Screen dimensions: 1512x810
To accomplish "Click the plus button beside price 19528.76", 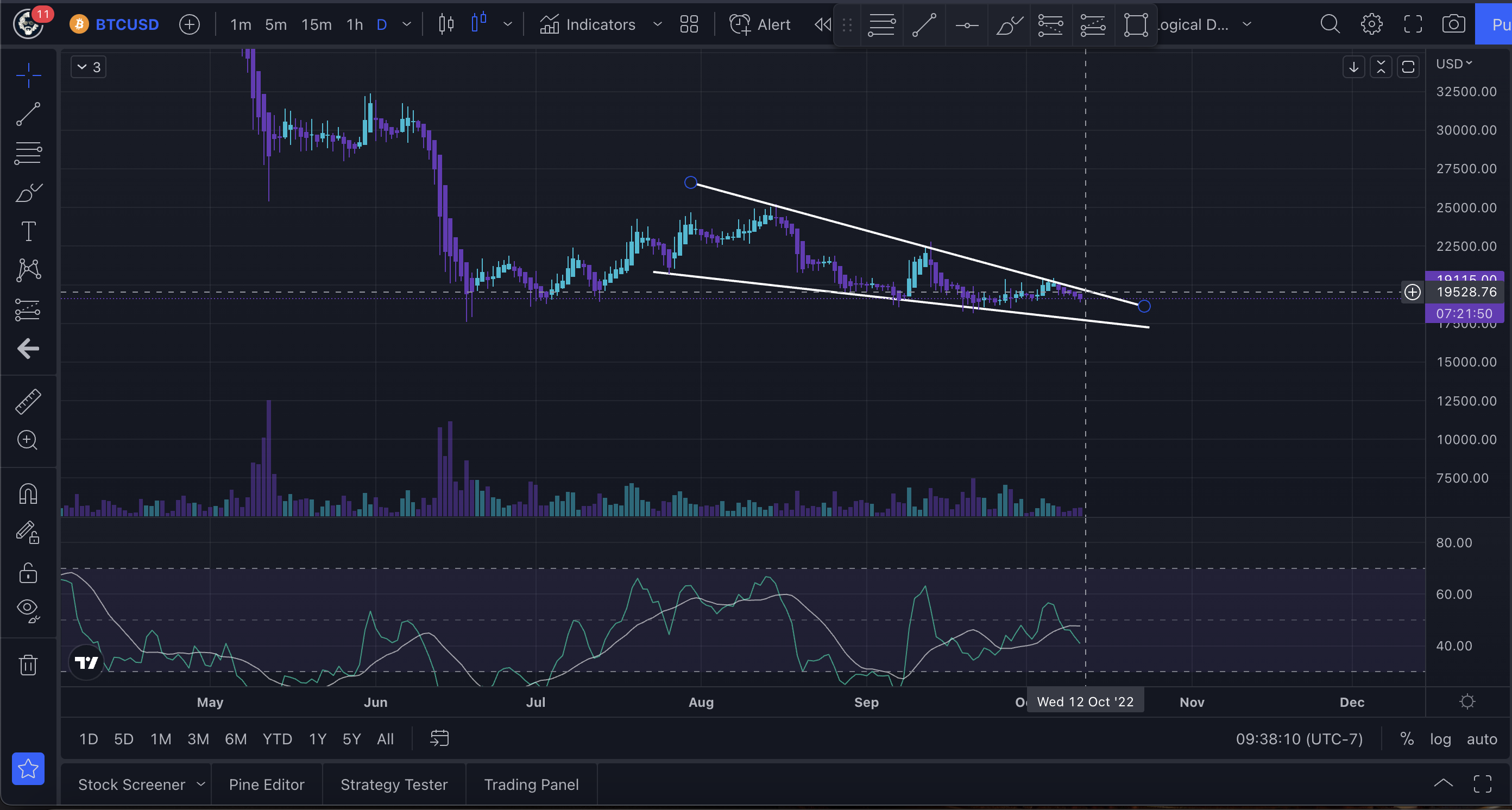I will pos(1412,292).
